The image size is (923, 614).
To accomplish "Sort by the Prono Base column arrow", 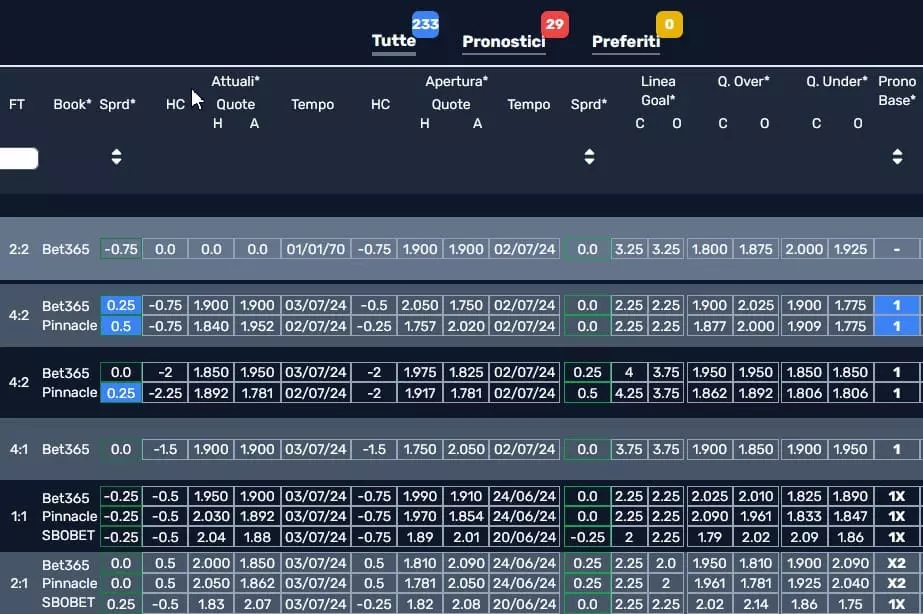I will [x=897, y=157].
